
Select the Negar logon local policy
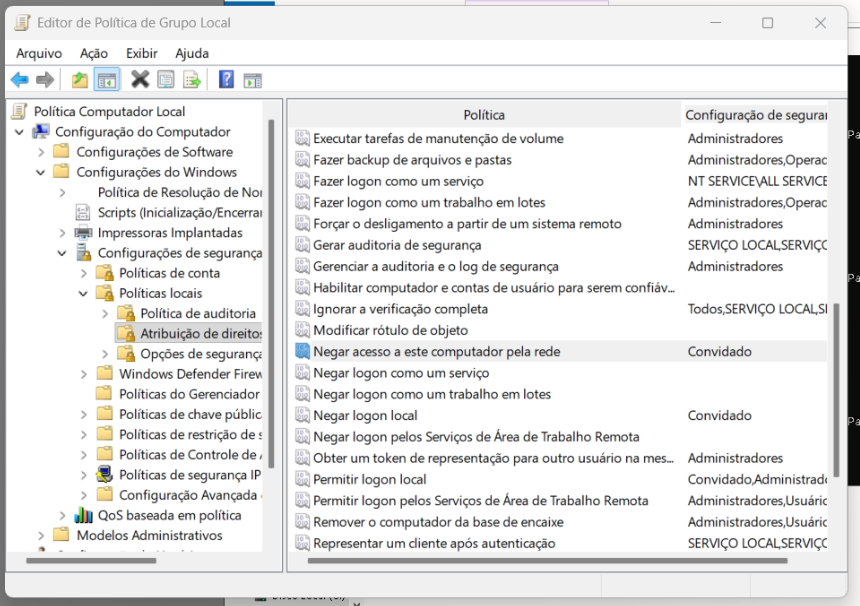[x=365, y=415]
